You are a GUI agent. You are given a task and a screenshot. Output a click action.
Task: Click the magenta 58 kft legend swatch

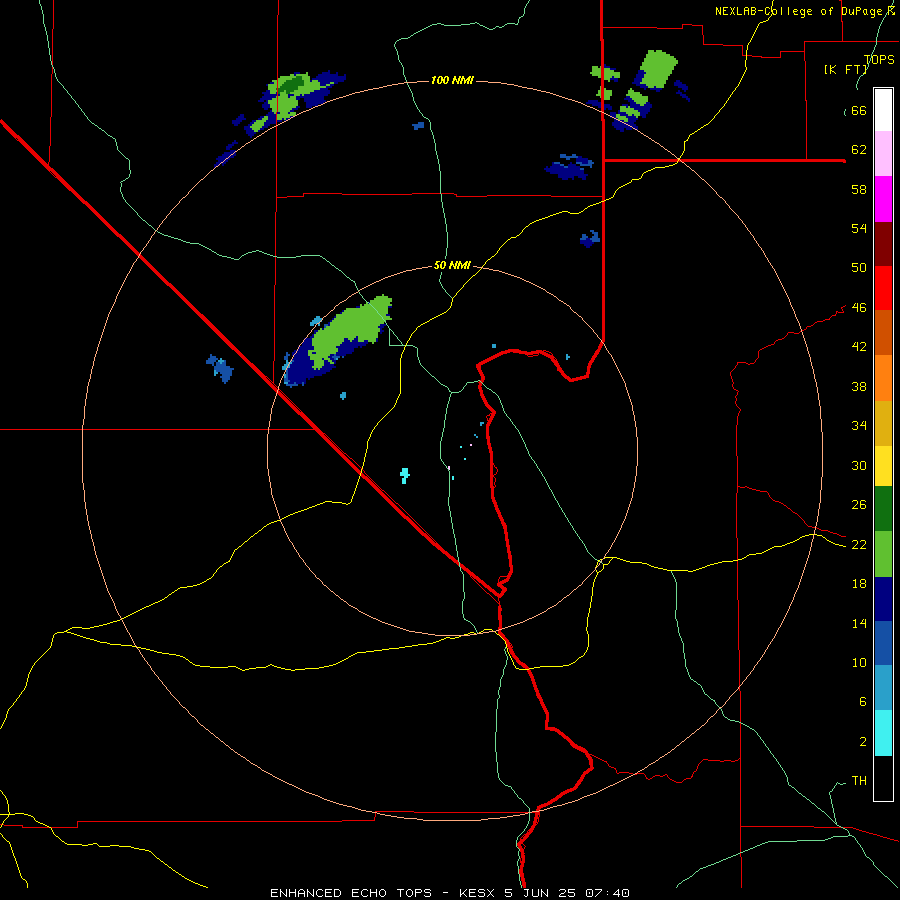(883, 199)
